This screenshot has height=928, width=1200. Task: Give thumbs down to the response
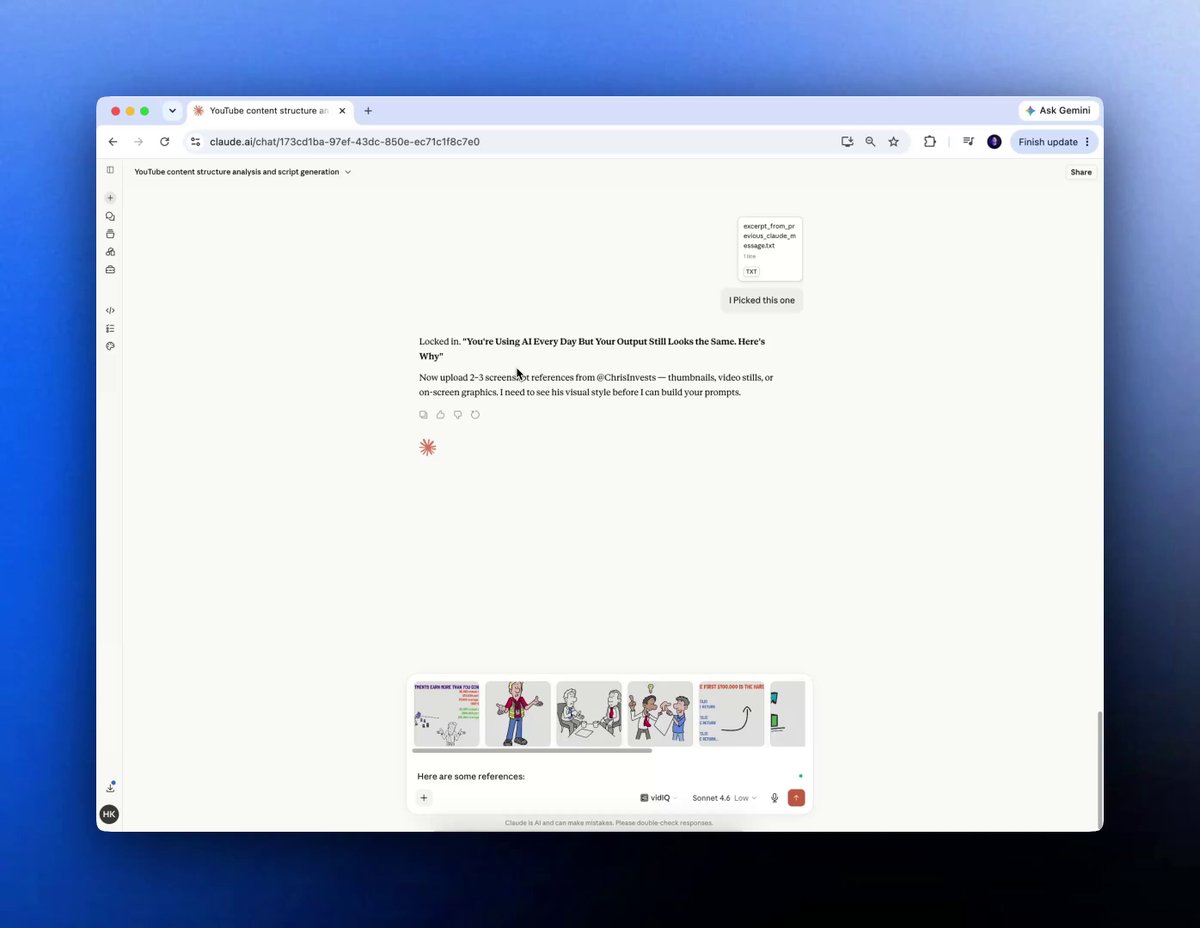tap(458, 414)
